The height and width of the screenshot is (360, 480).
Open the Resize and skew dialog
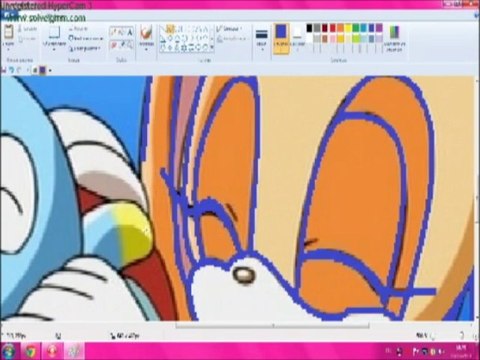[x=85, y=38]
